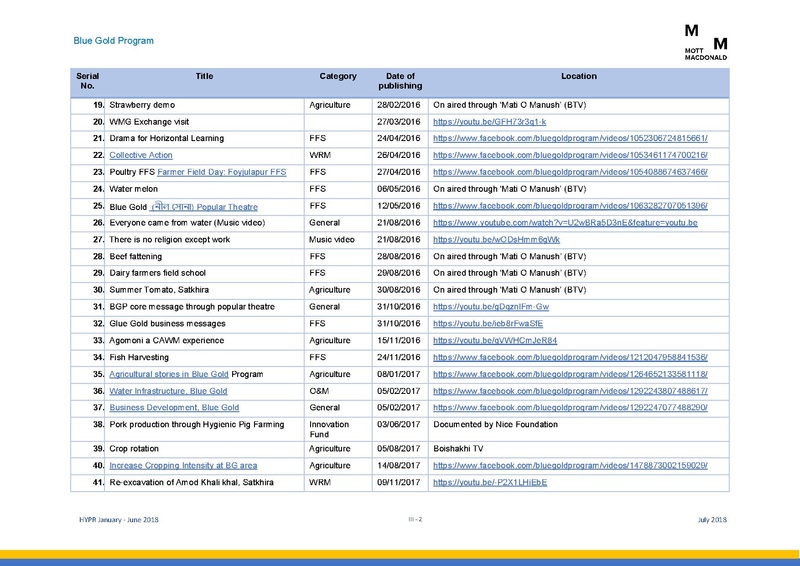
Task: Open the Facebook video link for Drama for Horizontal Learning
Action: [570, 138]
